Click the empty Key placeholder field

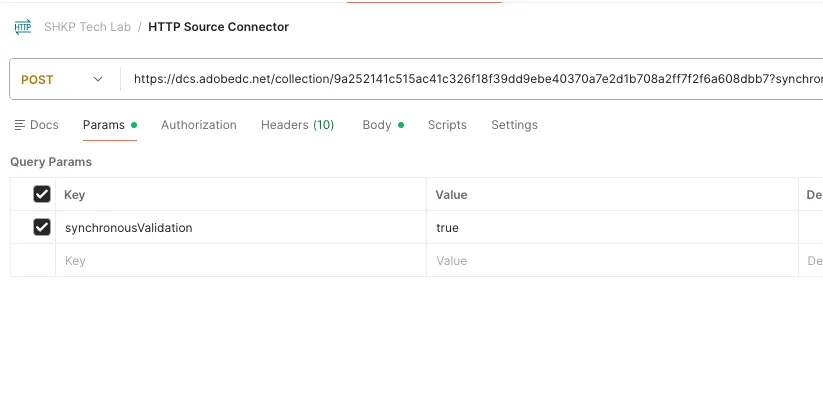(241, 260)
